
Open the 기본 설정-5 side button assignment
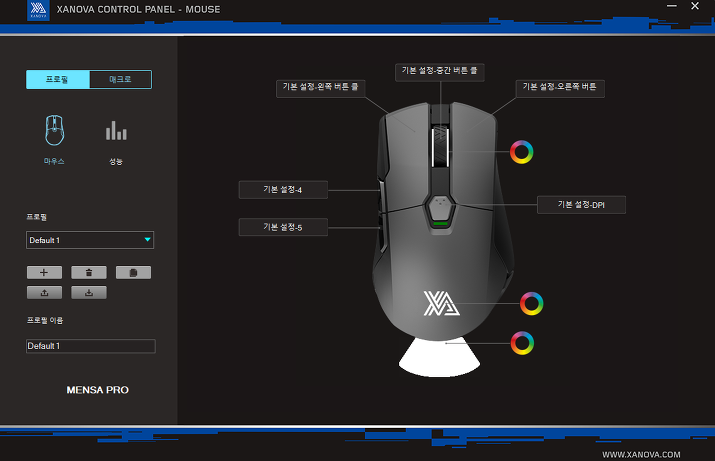click(x=283, y=227)
